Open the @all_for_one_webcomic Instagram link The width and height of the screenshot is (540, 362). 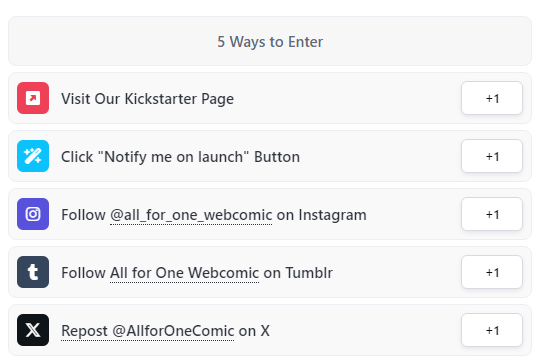click(x=191, y=215)
